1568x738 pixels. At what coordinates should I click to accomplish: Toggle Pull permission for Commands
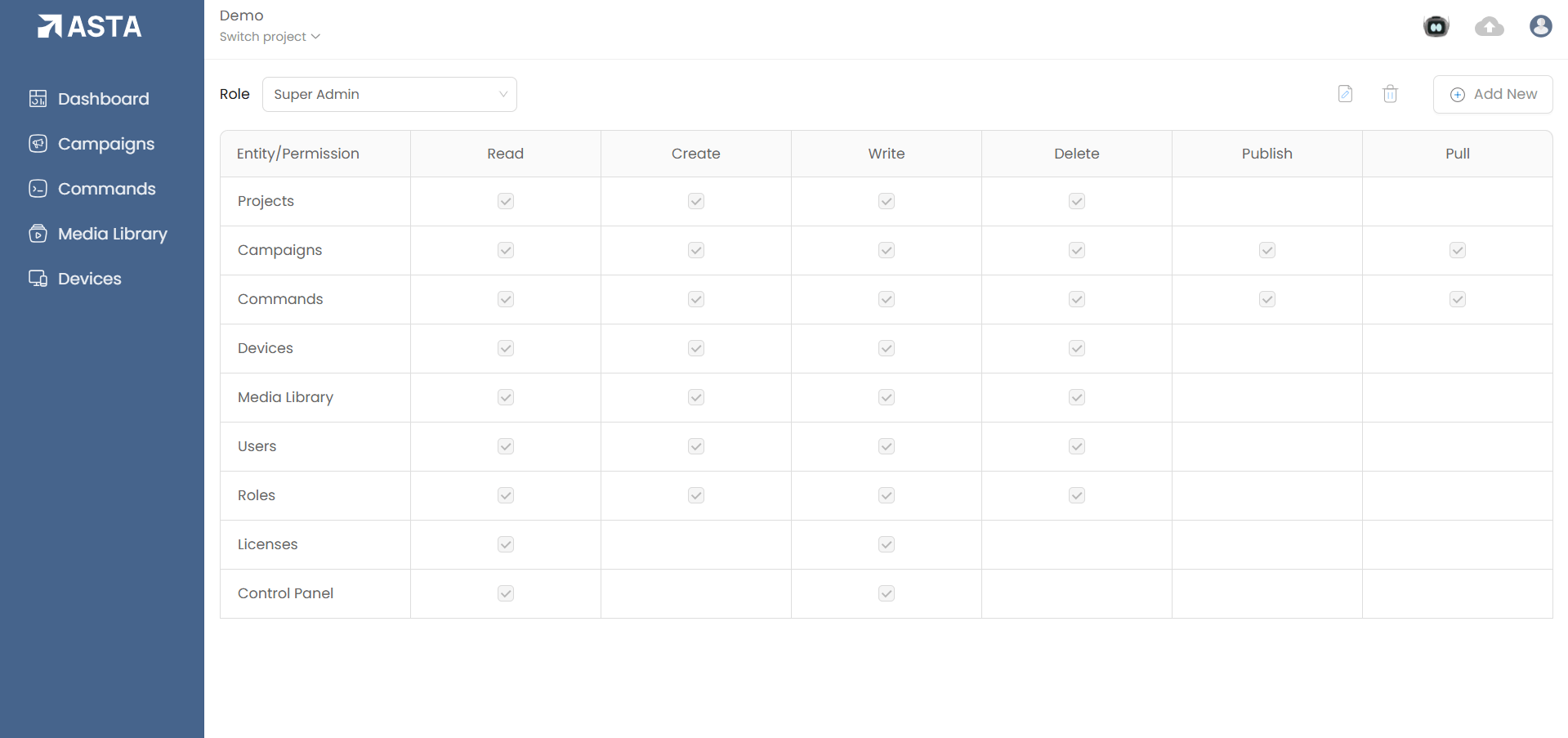[x=1458, y=299]
